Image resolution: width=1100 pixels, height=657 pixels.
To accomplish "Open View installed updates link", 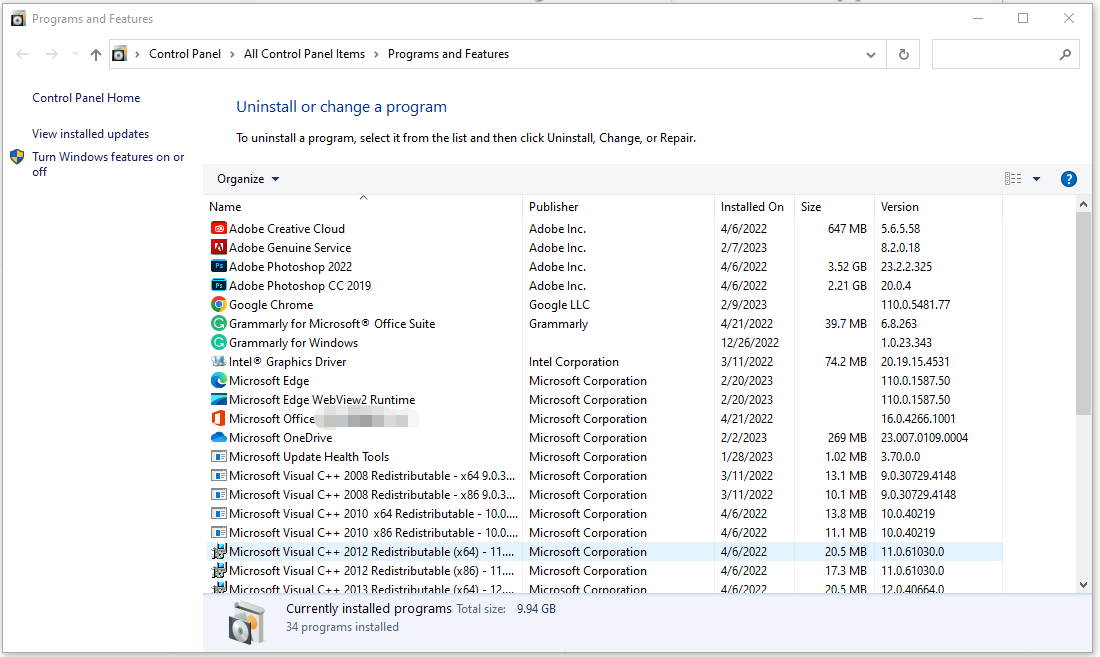I will 90,134.
